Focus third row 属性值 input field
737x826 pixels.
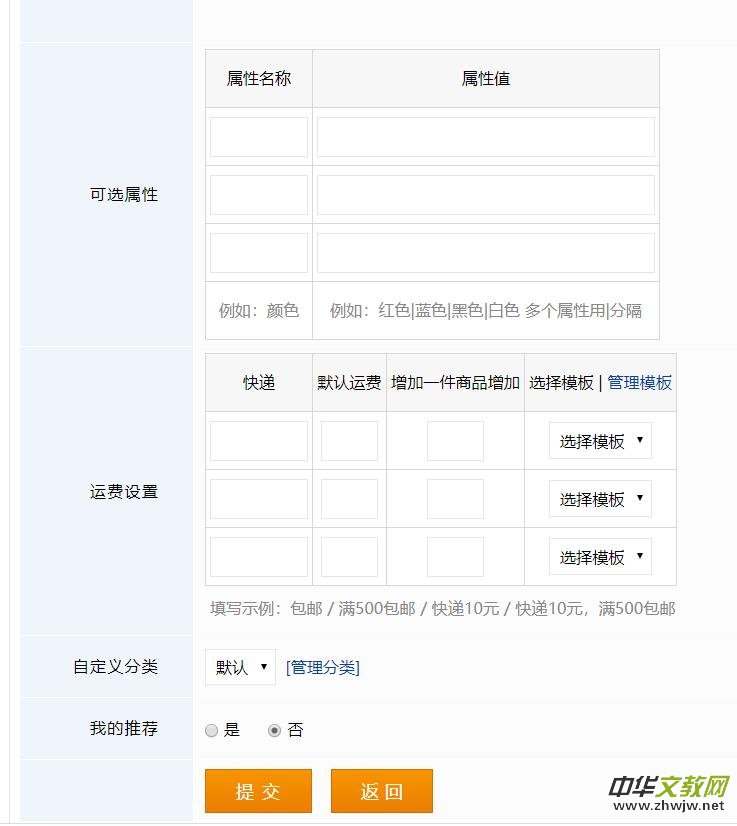coord(486,253)
